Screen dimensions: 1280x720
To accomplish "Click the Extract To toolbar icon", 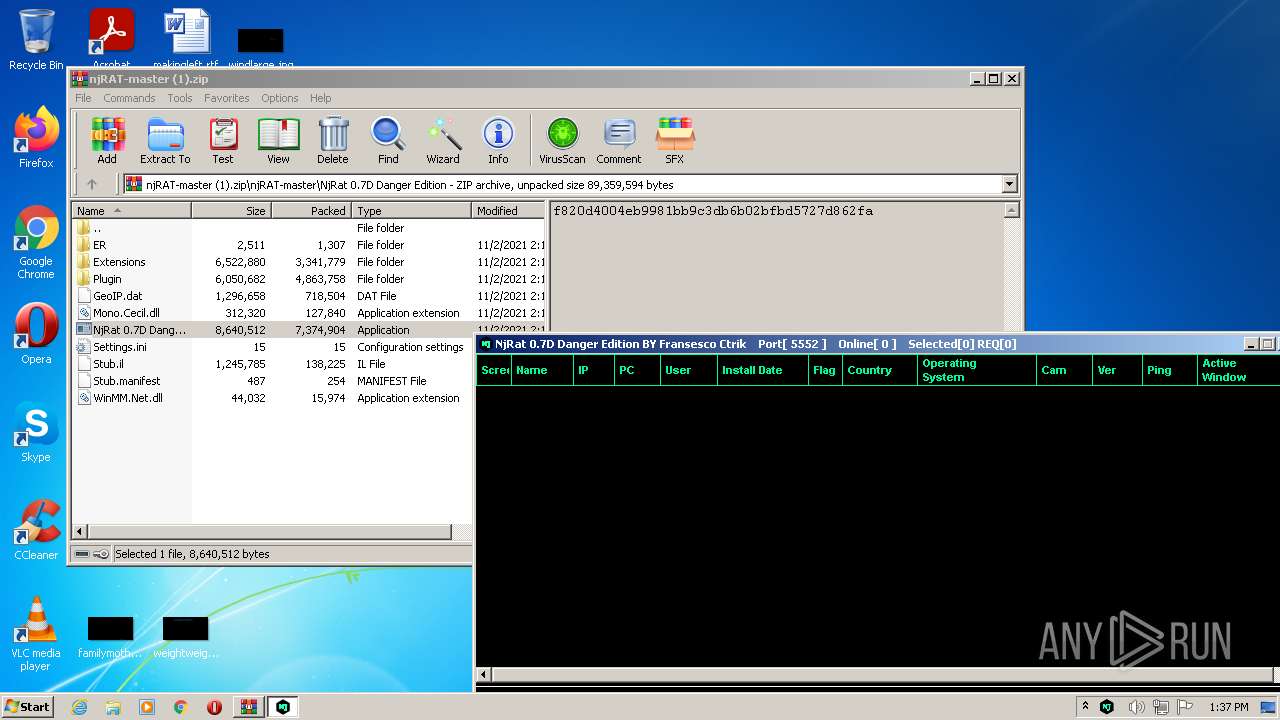I will 165,141.
